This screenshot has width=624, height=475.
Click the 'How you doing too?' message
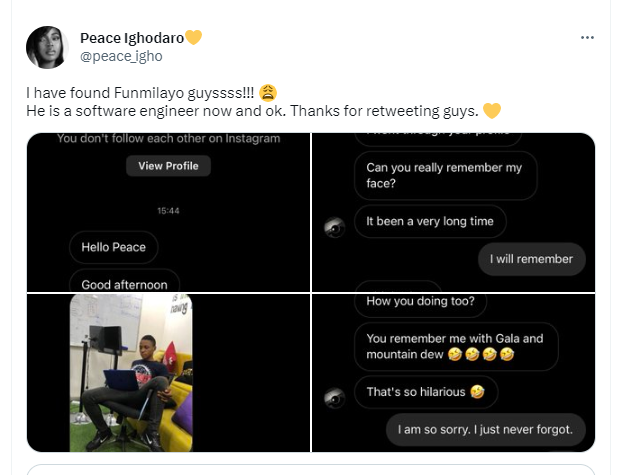pos(413,301)
